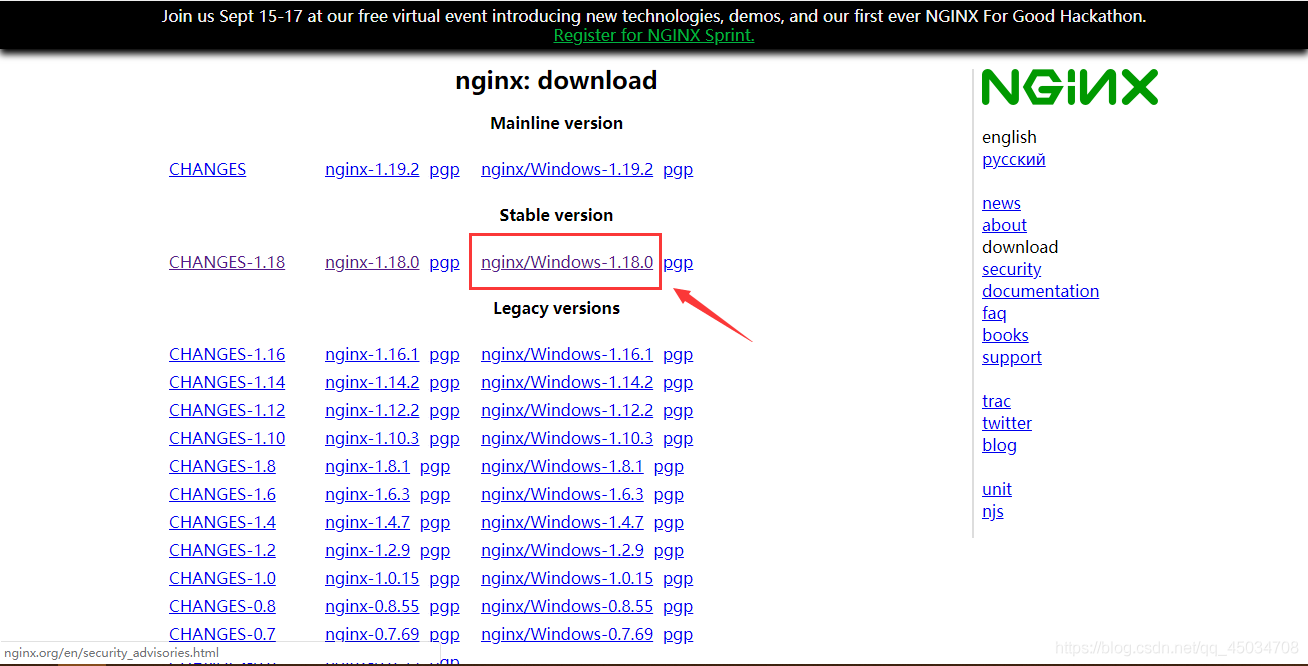Download nginx/Windows-1.10.3
This screenshot has height=666, width=1308.
[567, 438]
